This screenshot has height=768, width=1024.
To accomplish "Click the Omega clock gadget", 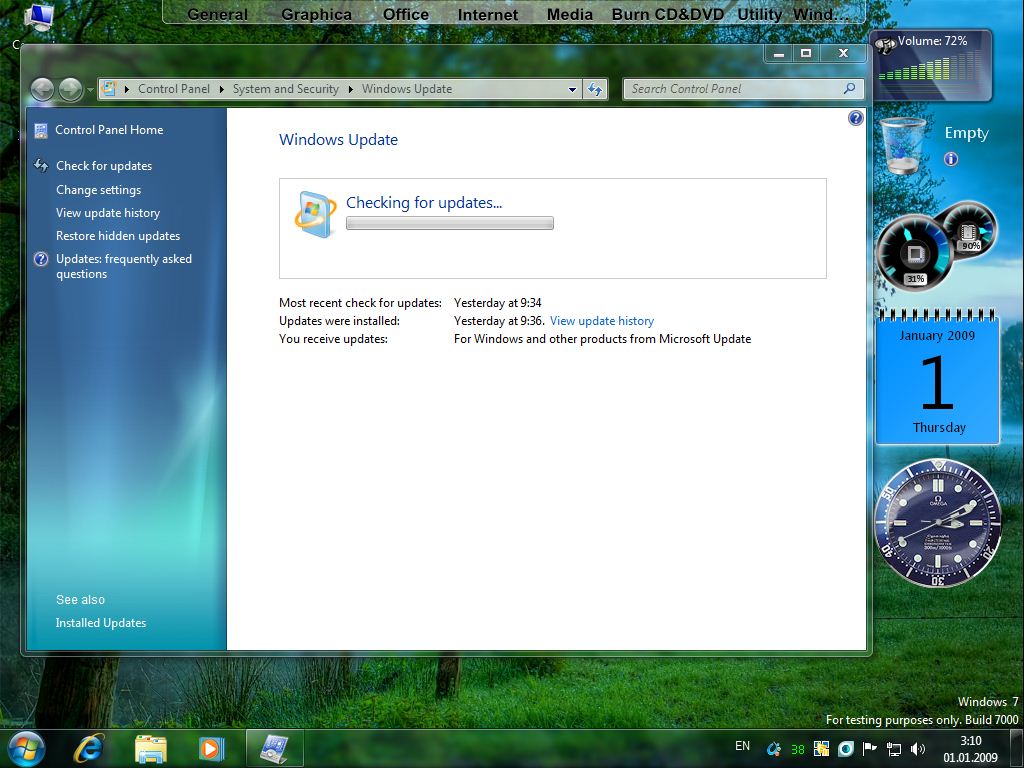I will (938, 523).
